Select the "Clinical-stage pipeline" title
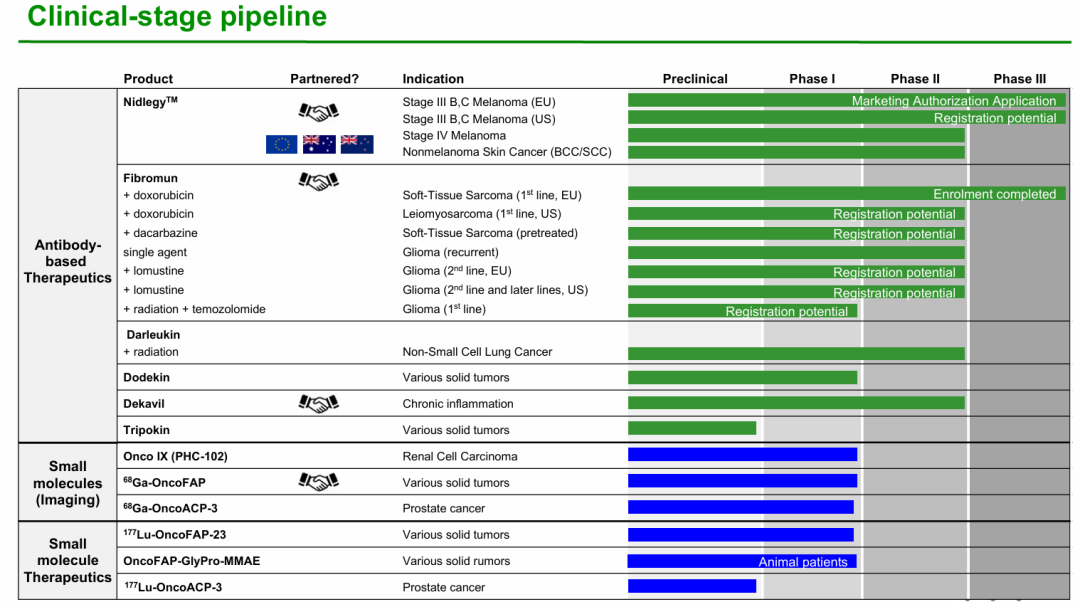 click(x=177, y=17)
